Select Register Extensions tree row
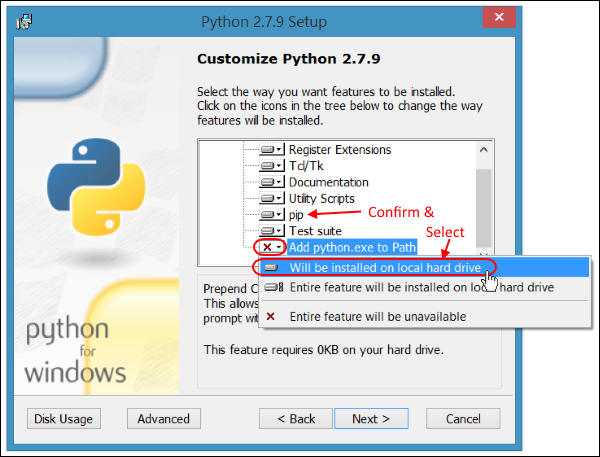The height and width of the screenshot is (457, 600). [340, 149]
